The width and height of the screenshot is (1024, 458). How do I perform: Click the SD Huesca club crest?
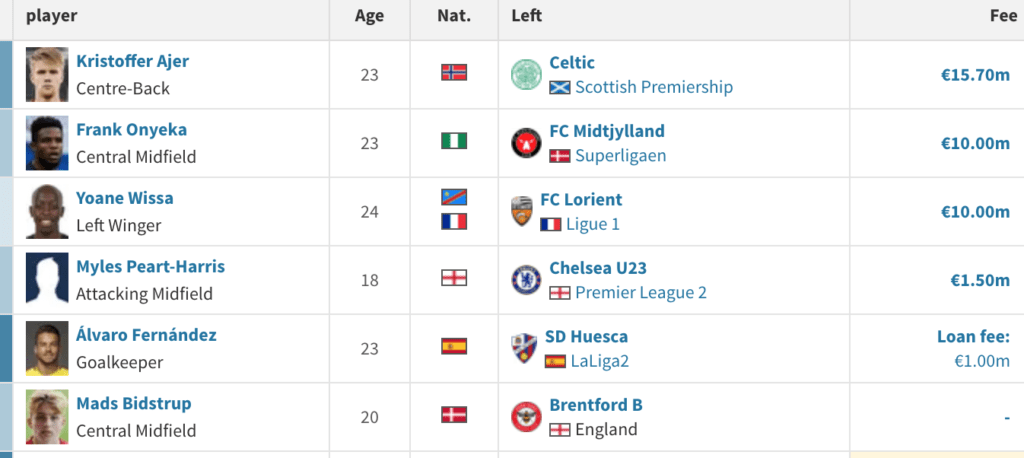524,348
